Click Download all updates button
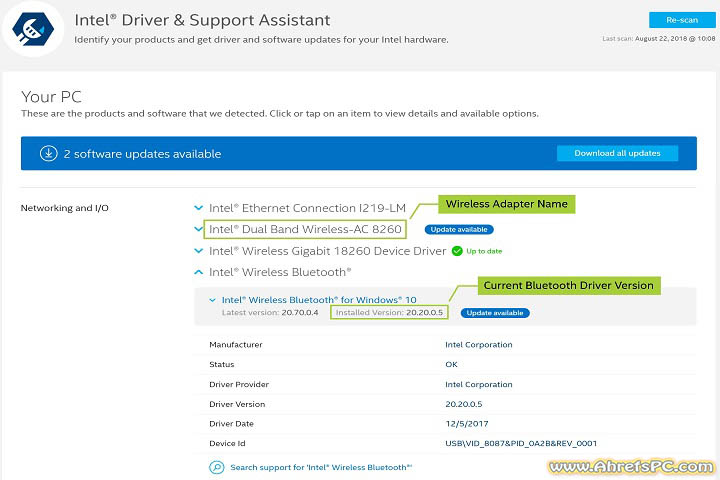The height and width of the screenshot is (480, 720). [617, 153]
